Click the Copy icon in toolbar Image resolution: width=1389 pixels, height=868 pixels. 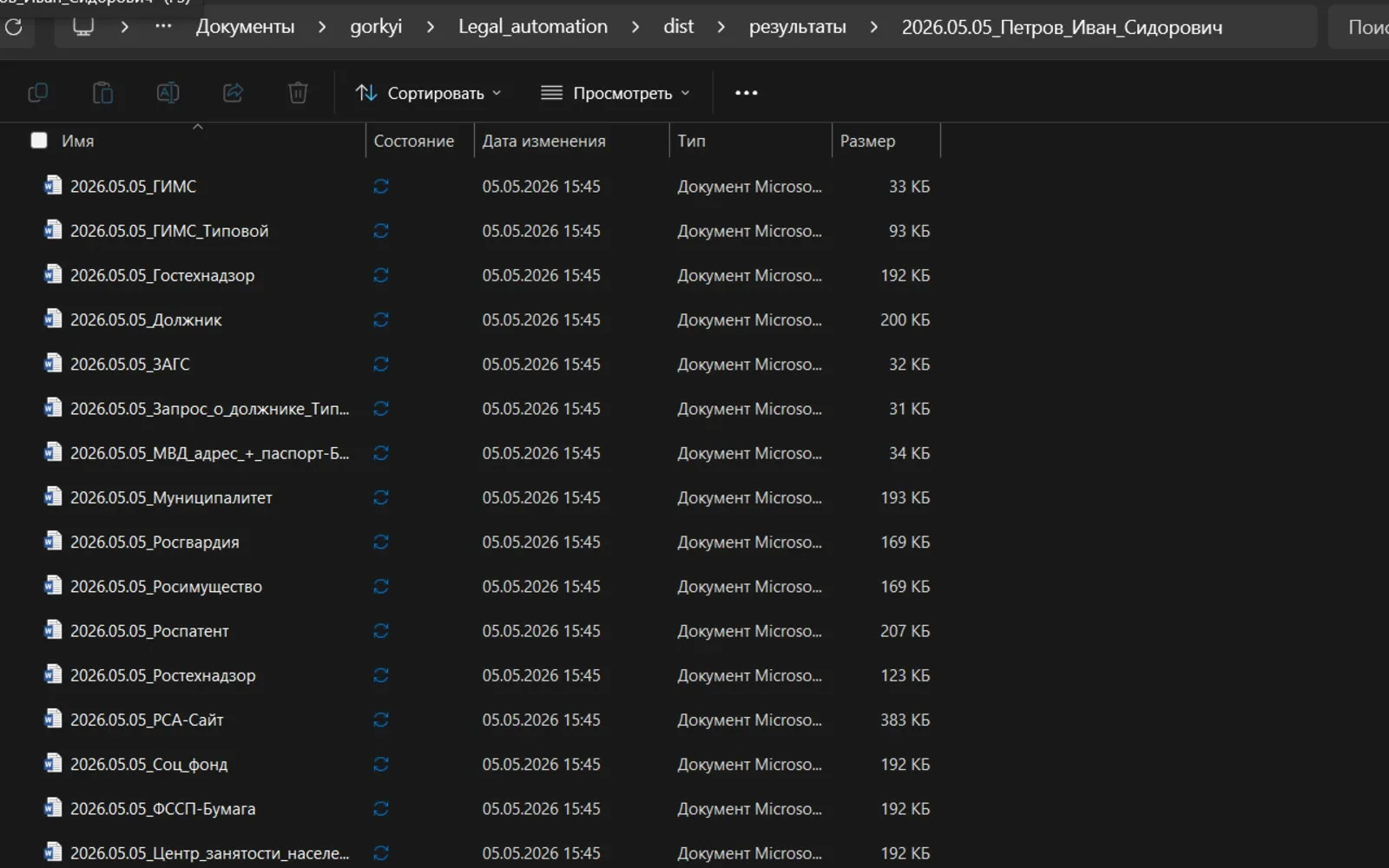[x=37, y=93]
